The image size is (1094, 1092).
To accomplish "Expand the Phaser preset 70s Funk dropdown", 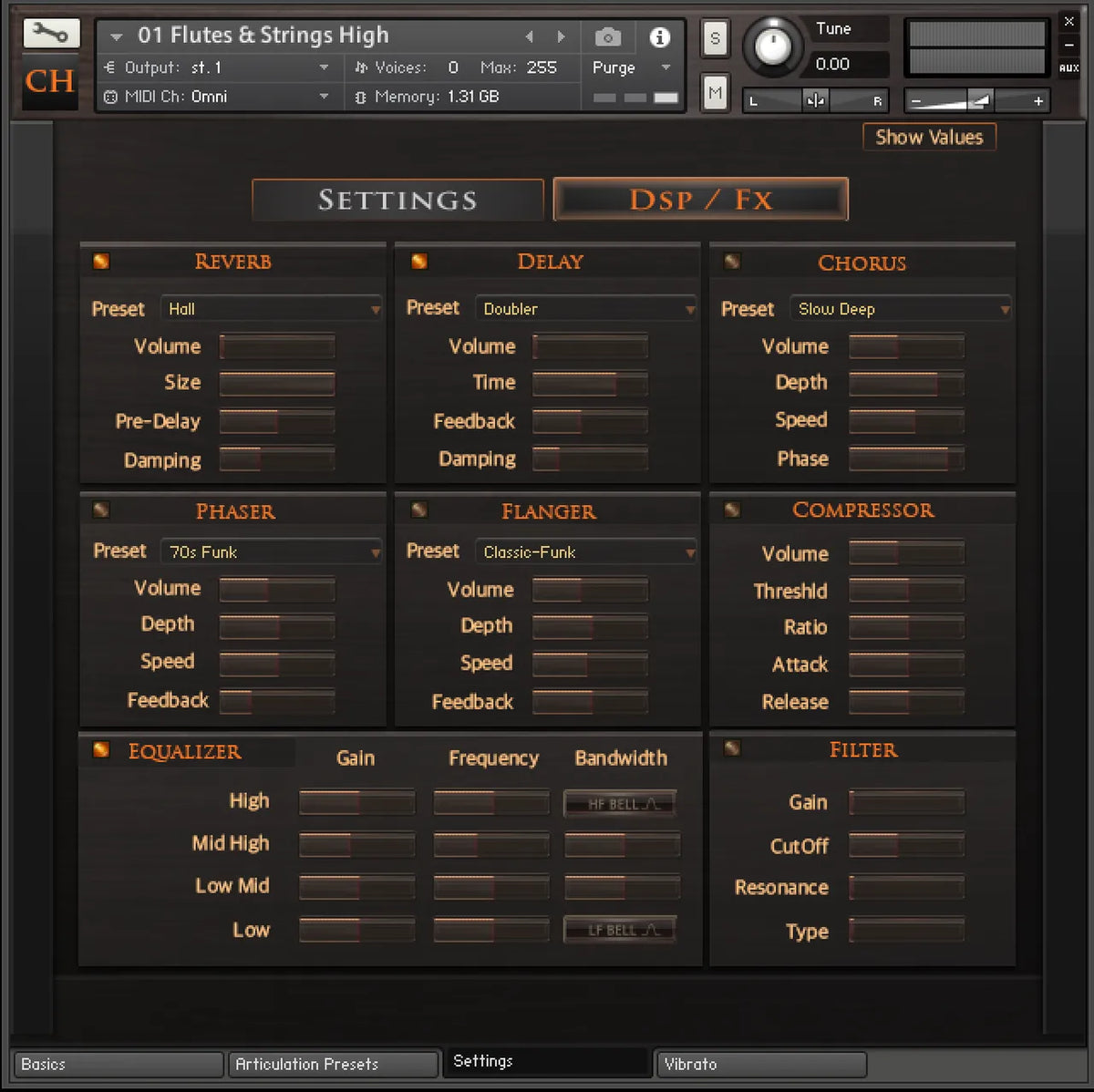I will point(272,551).
